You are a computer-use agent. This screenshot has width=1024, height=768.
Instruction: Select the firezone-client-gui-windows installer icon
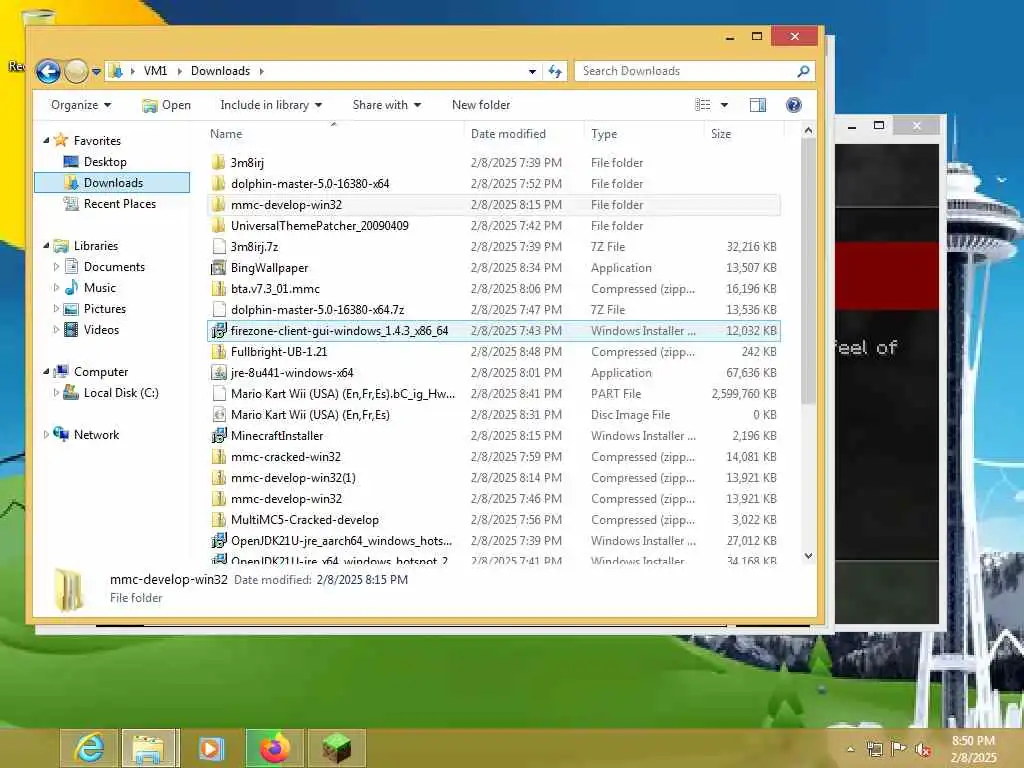219,330
